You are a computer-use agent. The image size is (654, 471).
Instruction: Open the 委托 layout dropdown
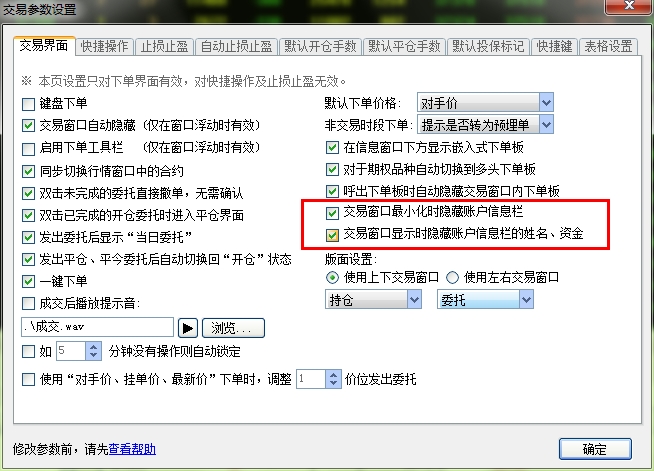click(485, 300)
